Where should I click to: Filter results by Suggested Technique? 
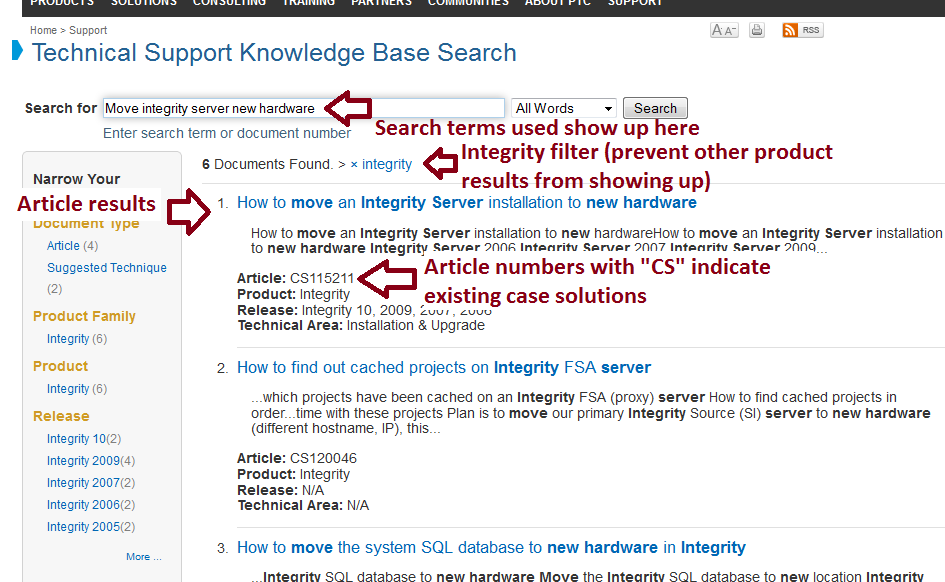(106, 267)
